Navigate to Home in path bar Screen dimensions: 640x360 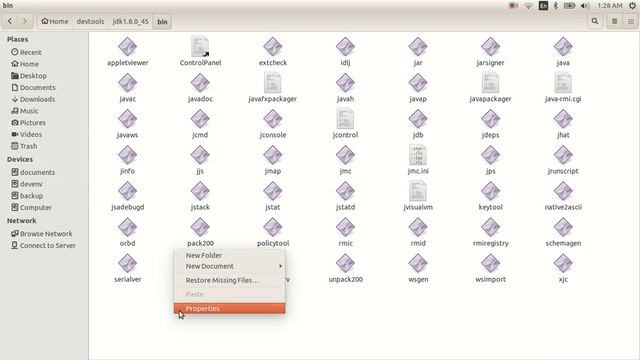(x=55, y=21)
